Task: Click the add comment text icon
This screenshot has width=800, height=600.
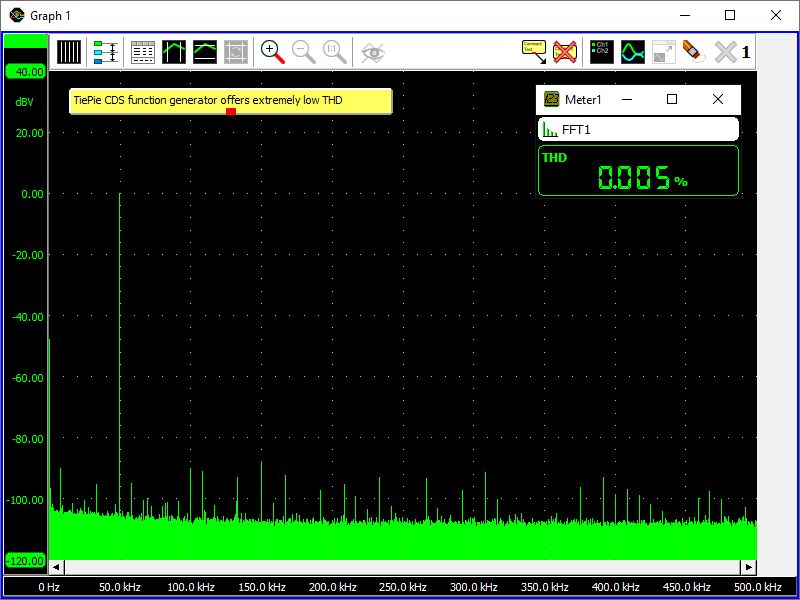Action: (534, 52)
